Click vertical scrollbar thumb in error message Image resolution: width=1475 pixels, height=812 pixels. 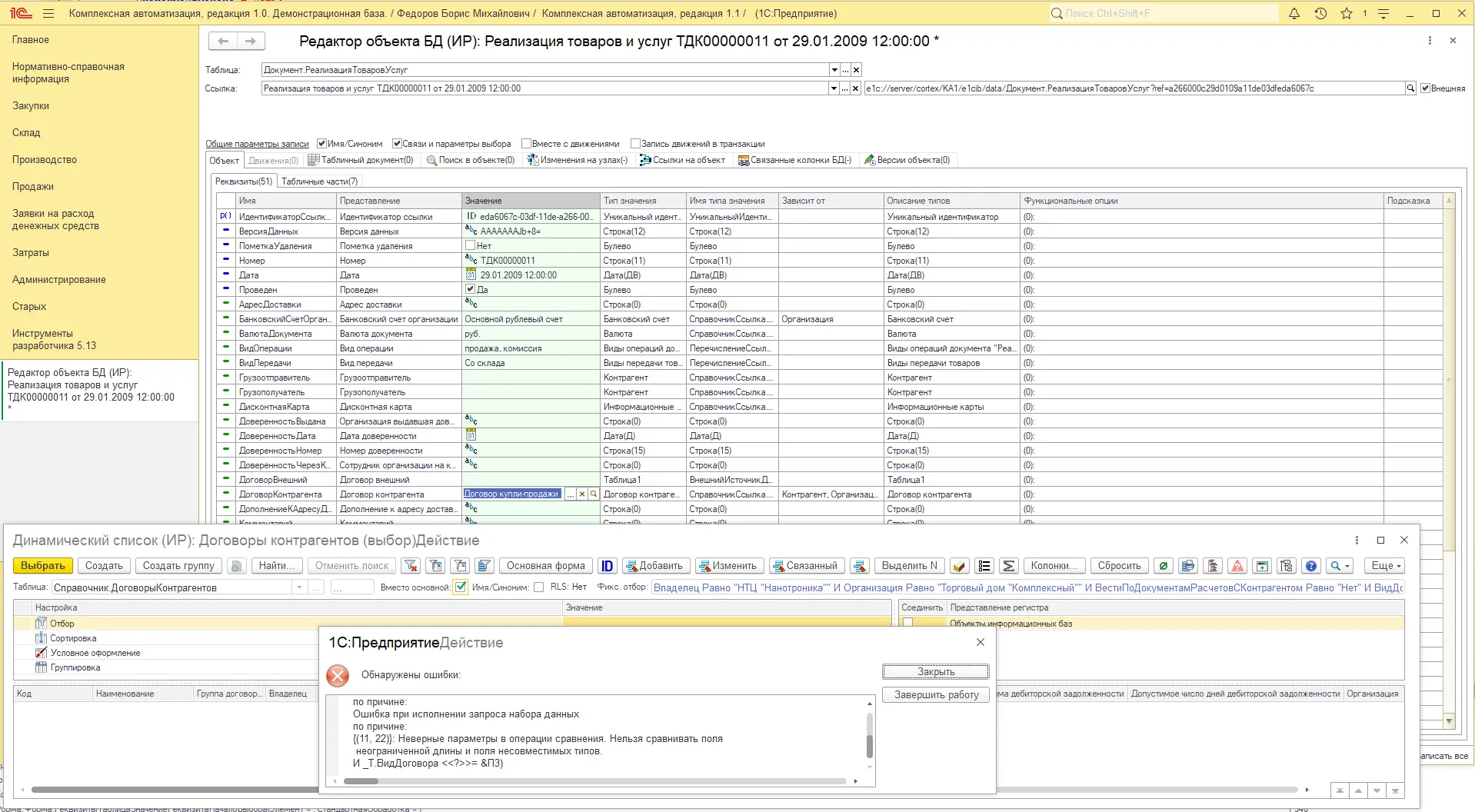click(870, 746)
